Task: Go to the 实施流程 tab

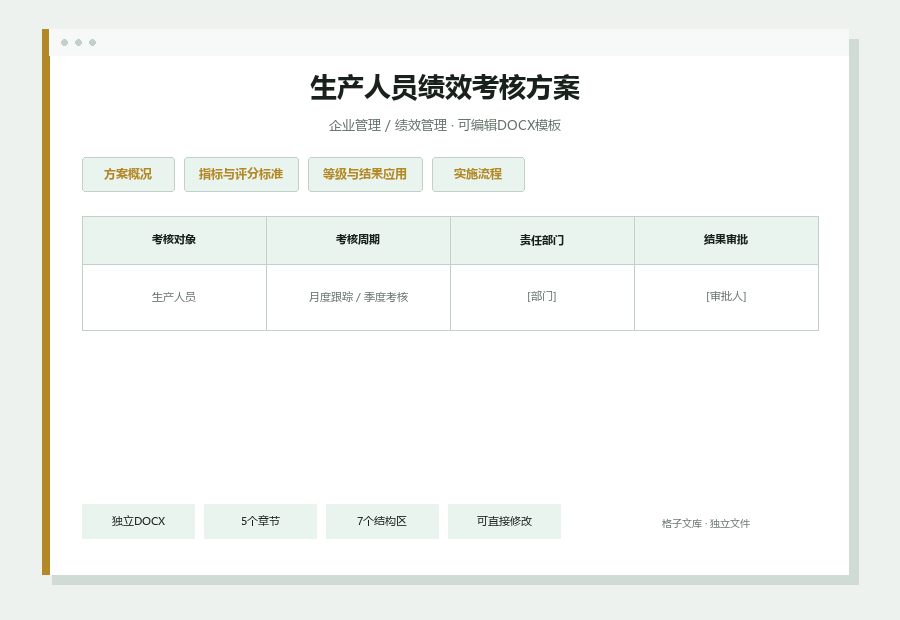Action: point(478,175)
